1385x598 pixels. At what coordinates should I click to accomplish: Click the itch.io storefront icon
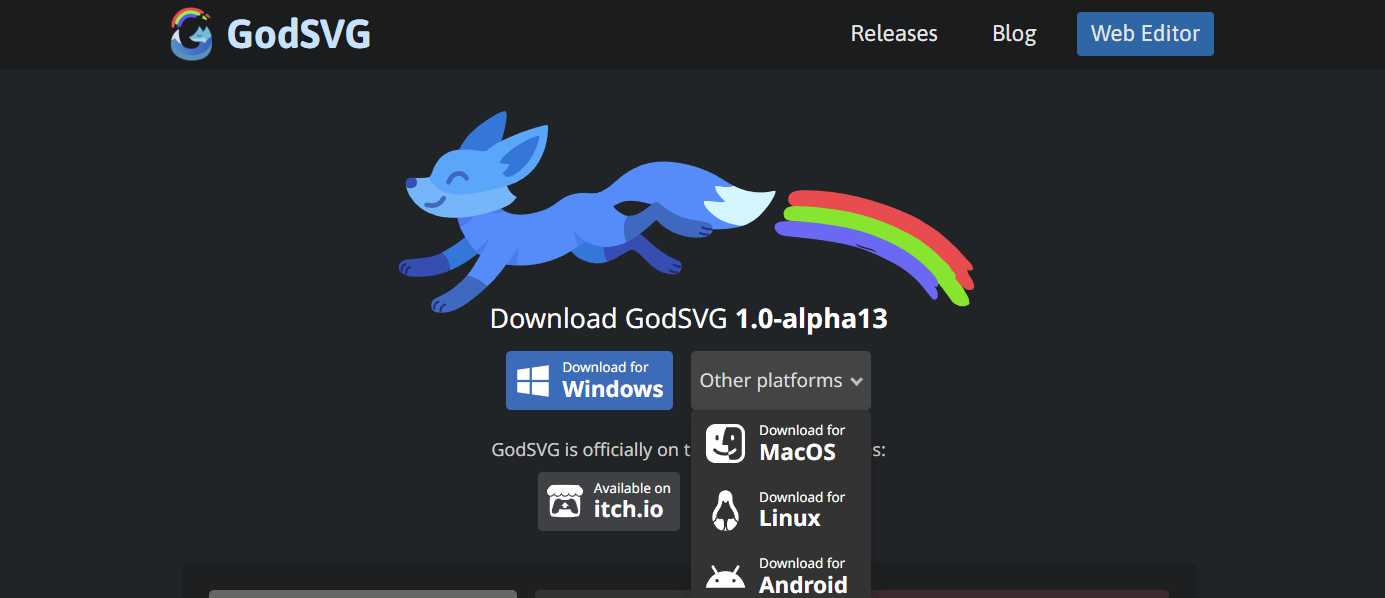(x=565, y=501)
